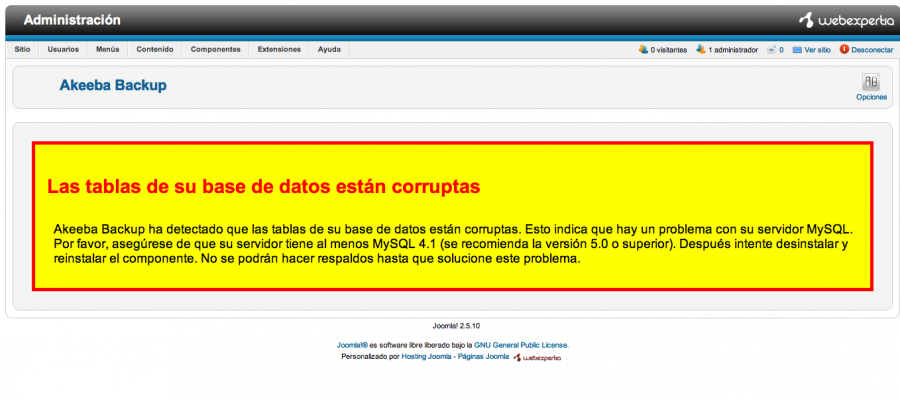
Task: Open the Ayuda menu
Action: [329, 49]
